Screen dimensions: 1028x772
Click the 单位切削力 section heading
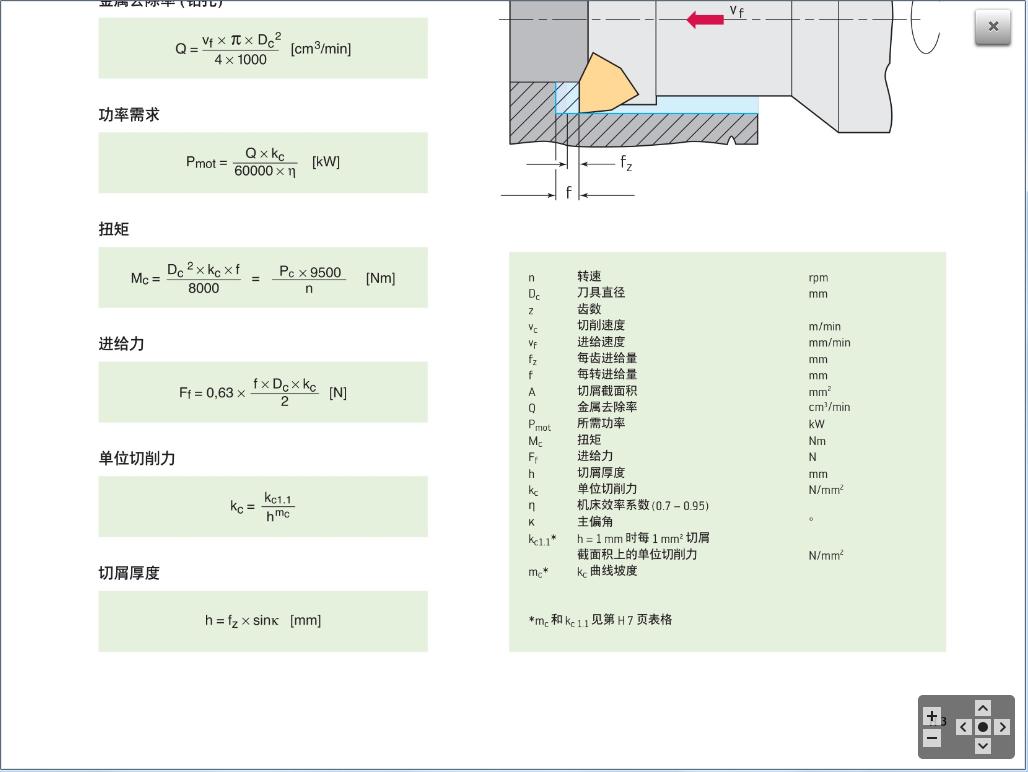click(x=137, y=459)
